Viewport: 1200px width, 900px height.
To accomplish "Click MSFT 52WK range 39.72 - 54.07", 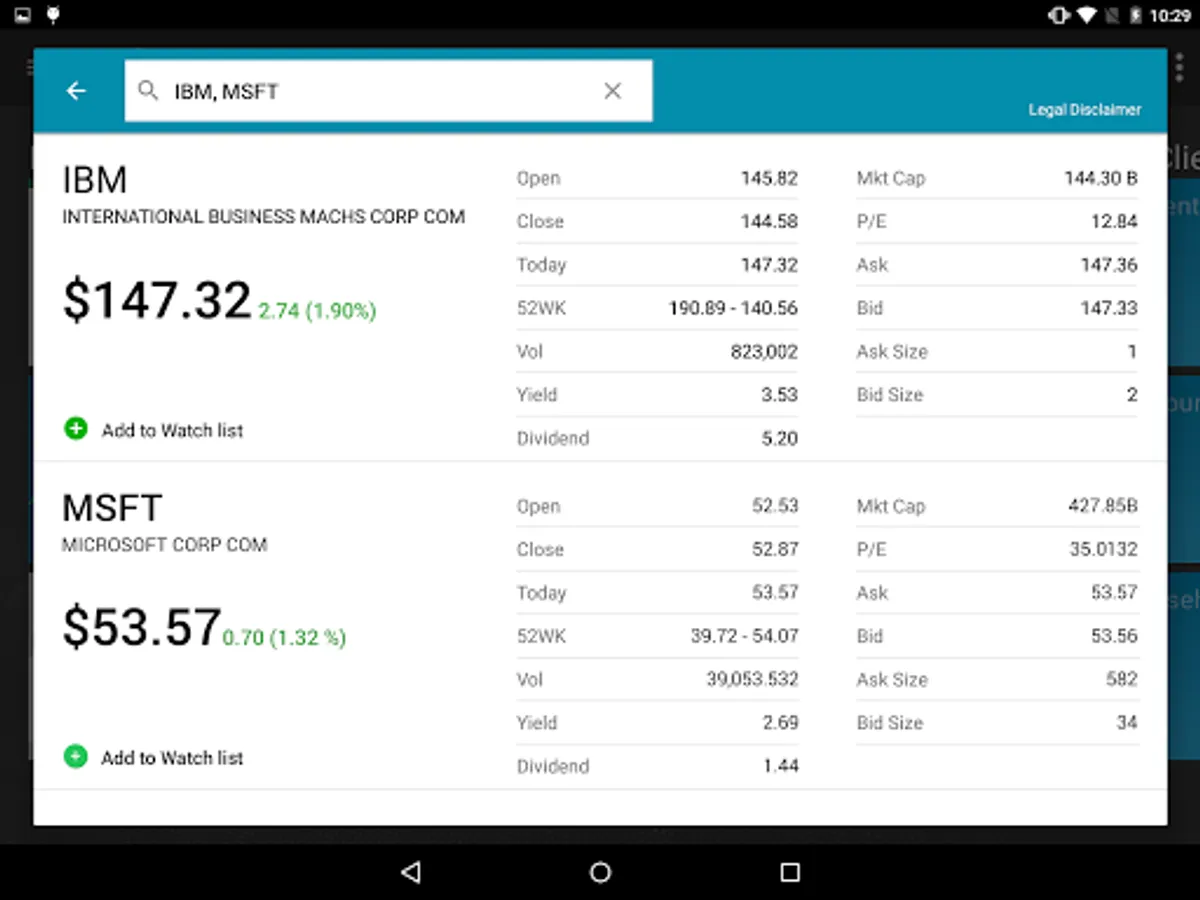I will 744,636.
